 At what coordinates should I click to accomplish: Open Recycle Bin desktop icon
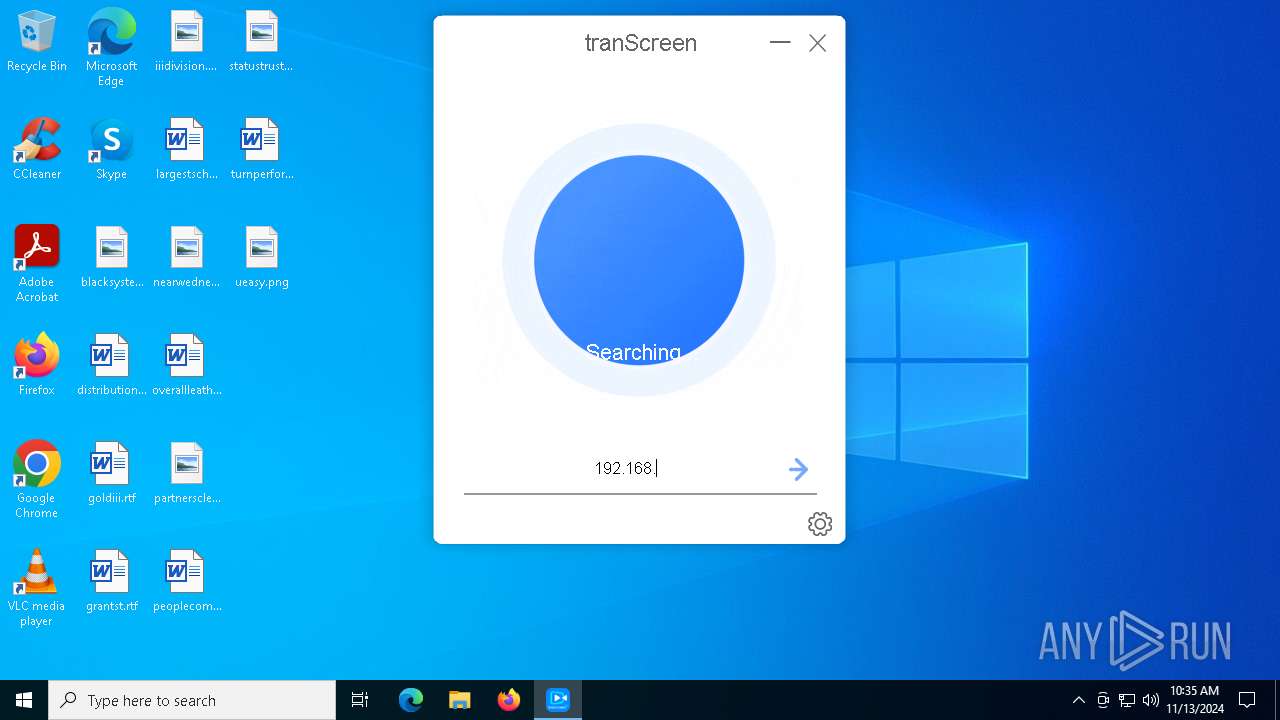[37, 41]
